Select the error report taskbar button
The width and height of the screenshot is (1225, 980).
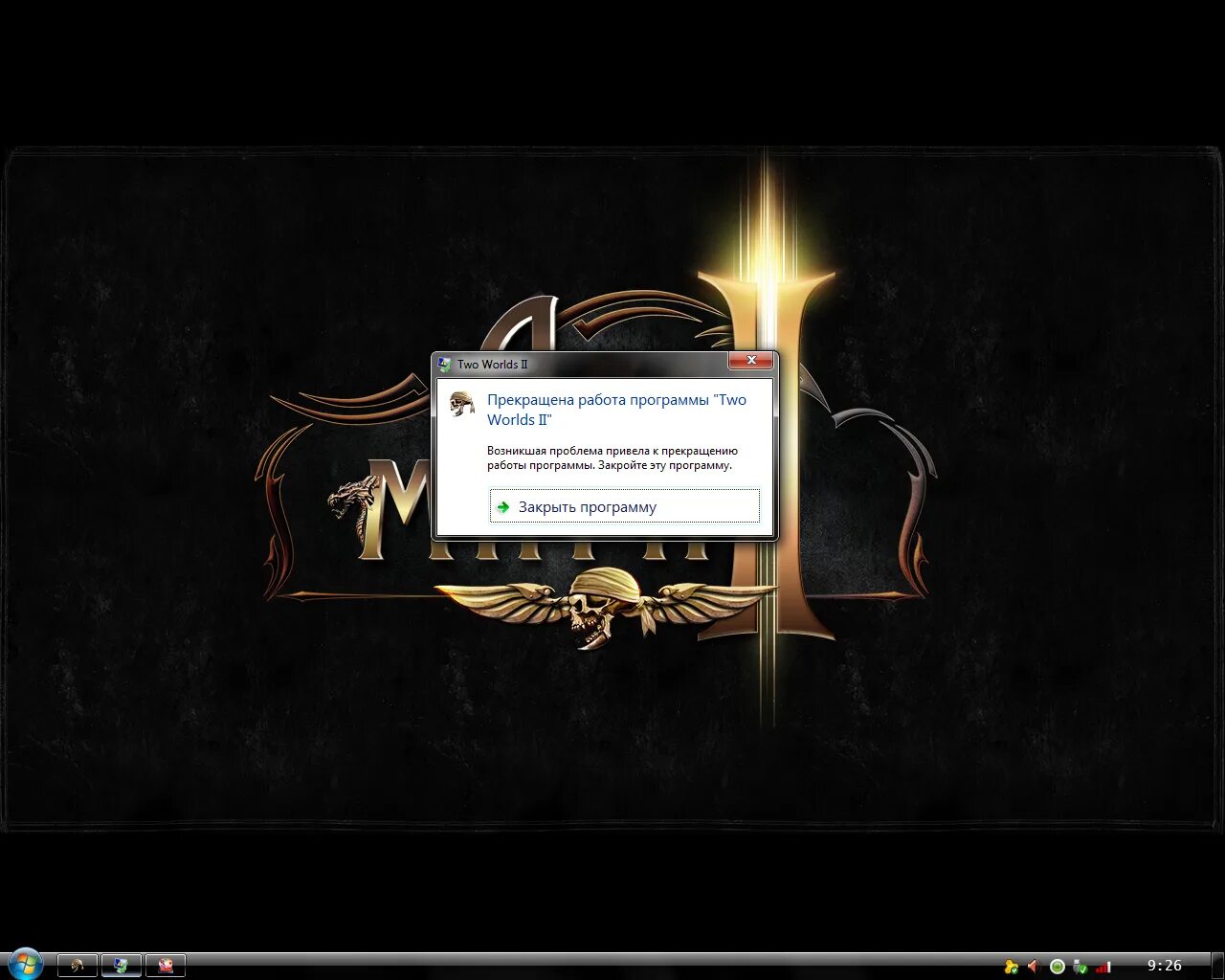coord(122,966)
